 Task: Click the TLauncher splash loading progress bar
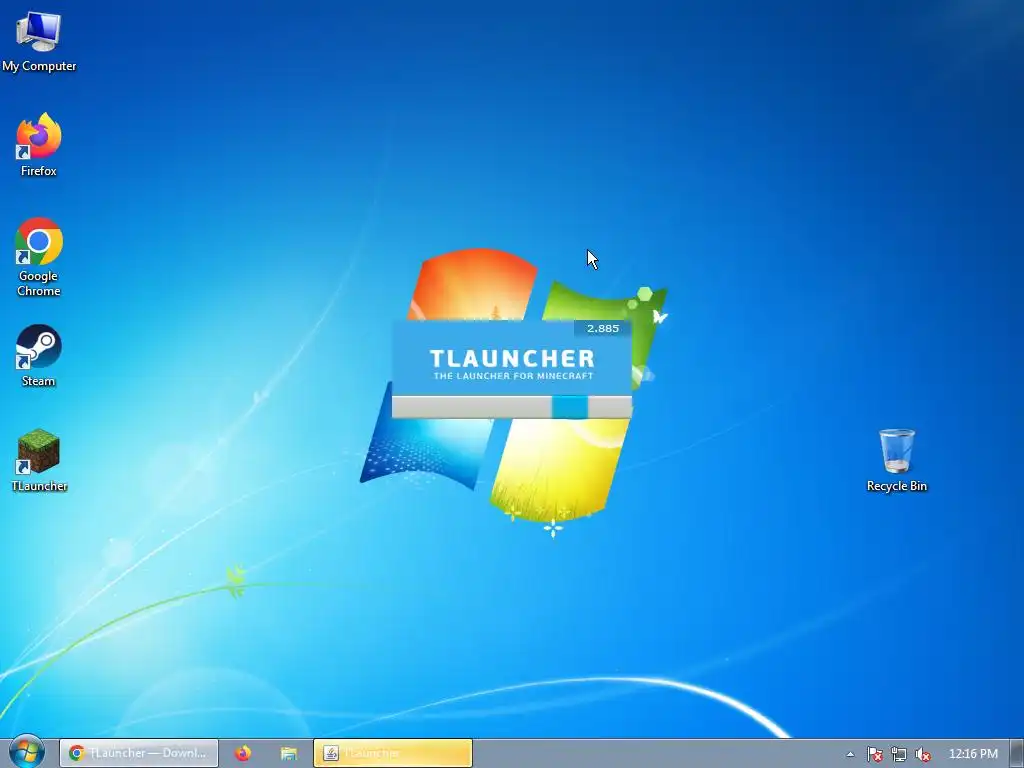[x=512, y=407]
